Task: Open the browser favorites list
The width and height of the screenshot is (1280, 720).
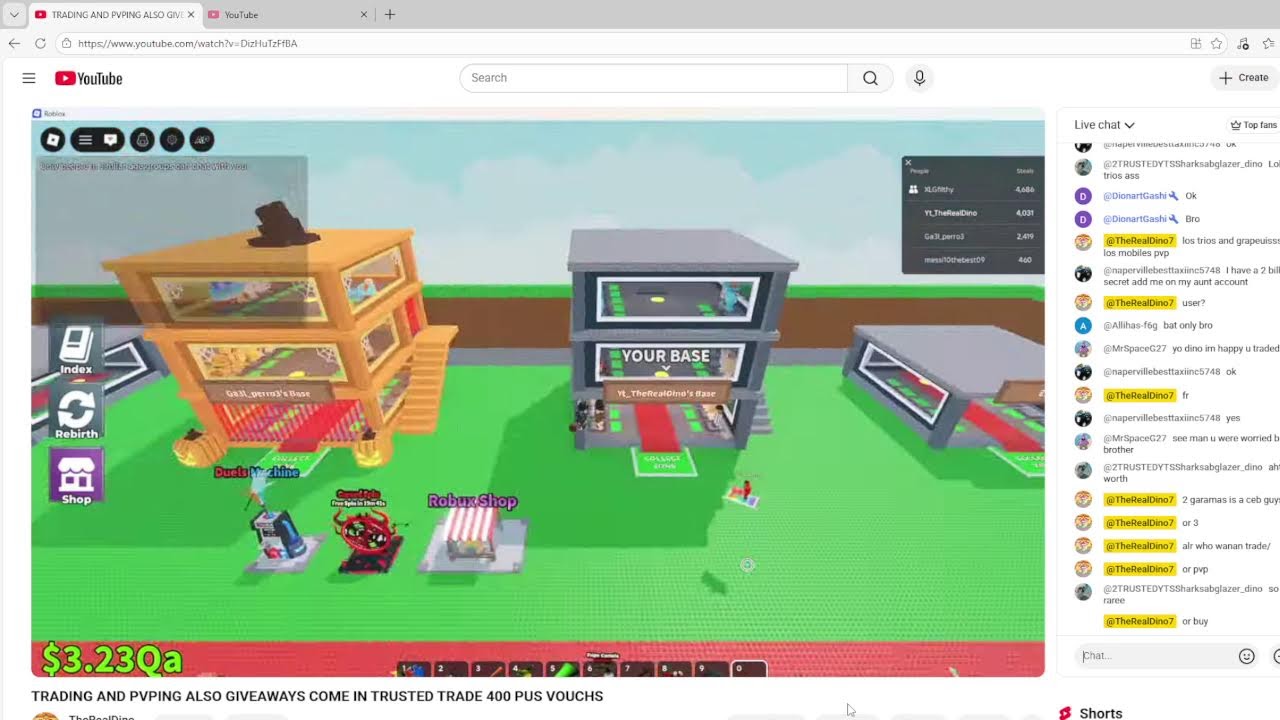Action: tap(1270, 43)
